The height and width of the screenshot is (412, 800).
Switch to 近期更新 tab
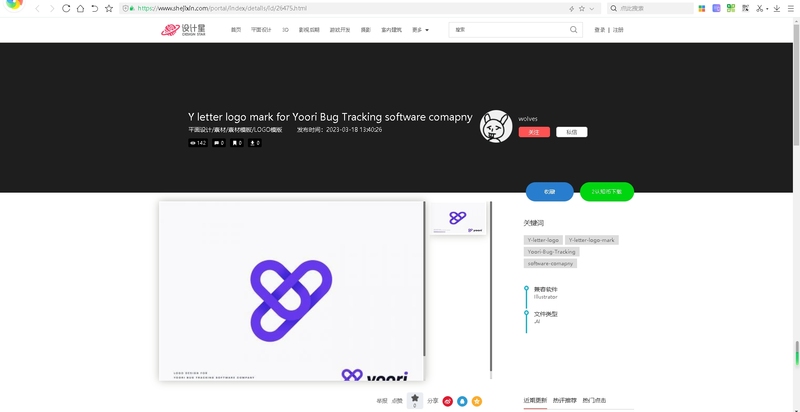point(535,400)
